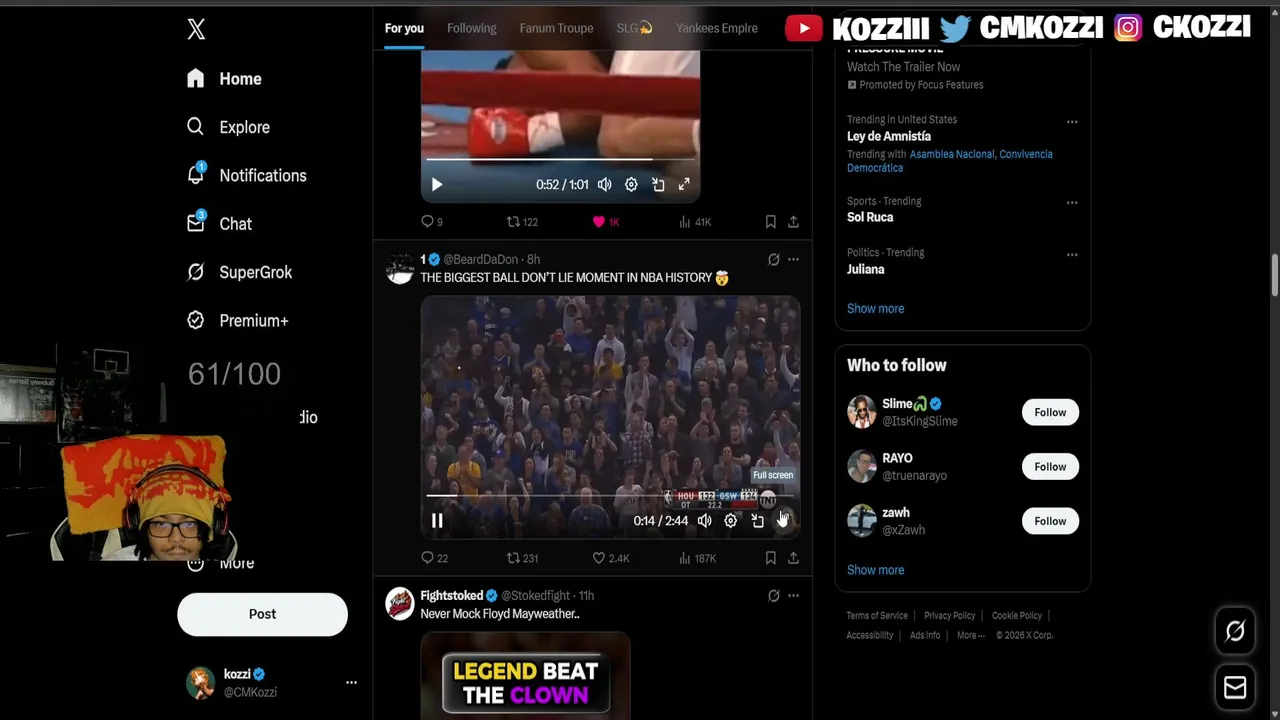The image size is (1280, 720).
Task: Open the X logo home icon
Action: (x=196, y=29)
